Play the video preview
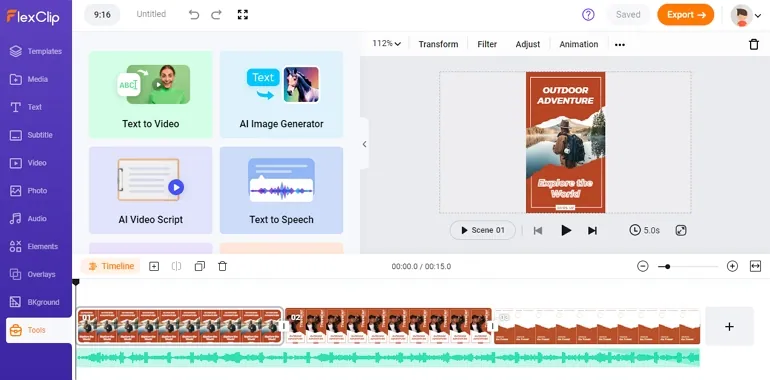This screenshot has width=770, height=380. point(566,230)
